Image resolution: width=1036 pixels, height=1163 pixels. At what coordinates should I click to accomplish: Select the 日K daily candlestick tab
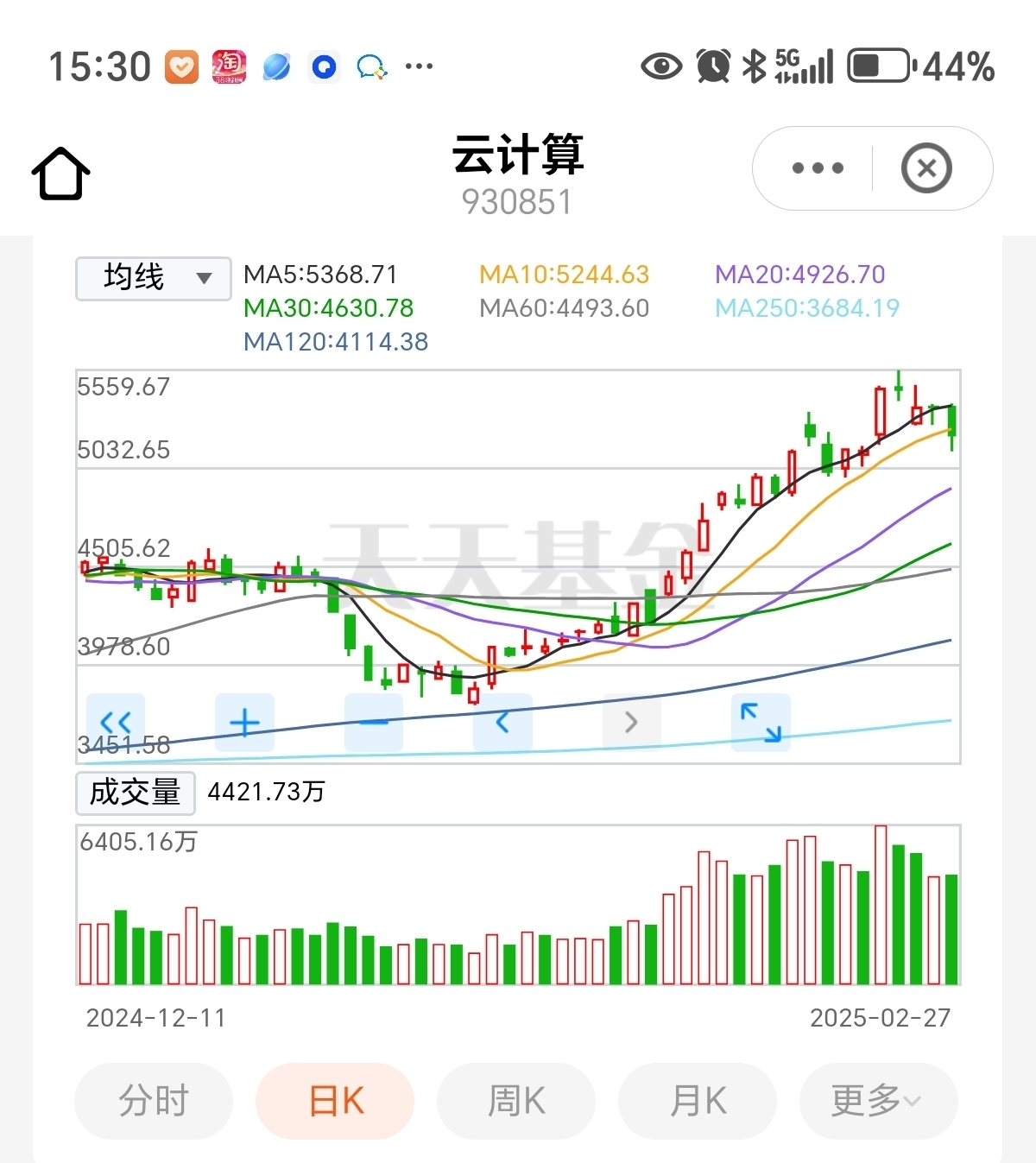(x=335, y=1101)
